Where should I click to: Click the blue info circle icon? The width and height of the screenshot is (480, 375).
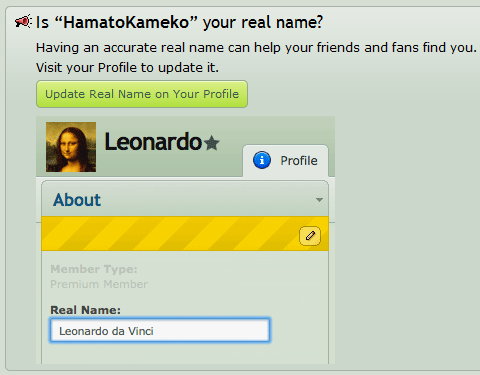262,160
